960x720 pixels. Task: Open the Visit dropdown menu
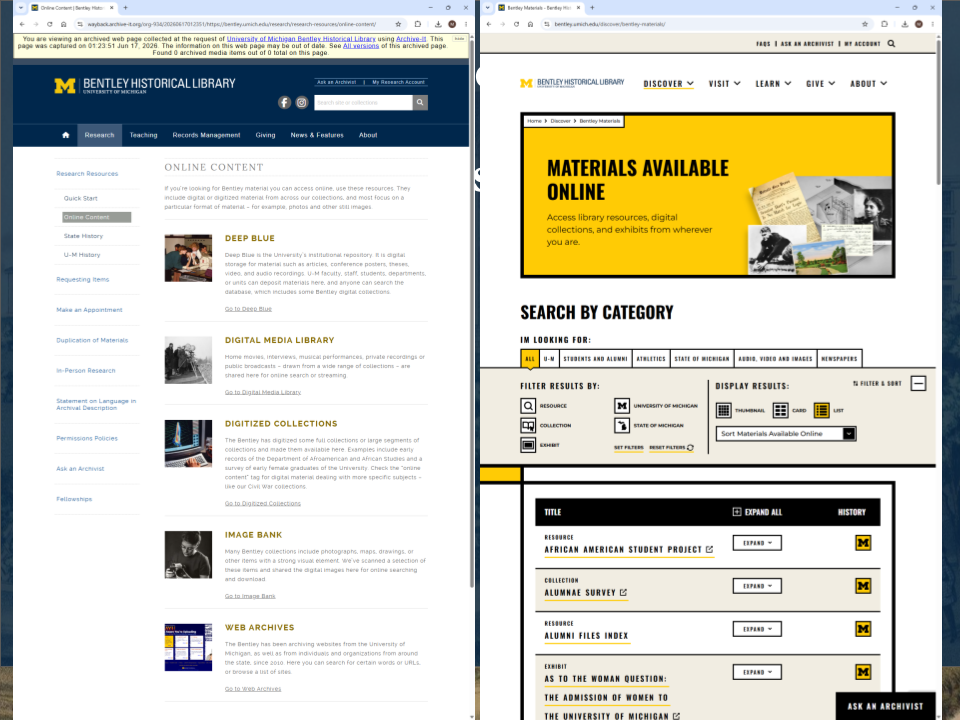[724, 84]
